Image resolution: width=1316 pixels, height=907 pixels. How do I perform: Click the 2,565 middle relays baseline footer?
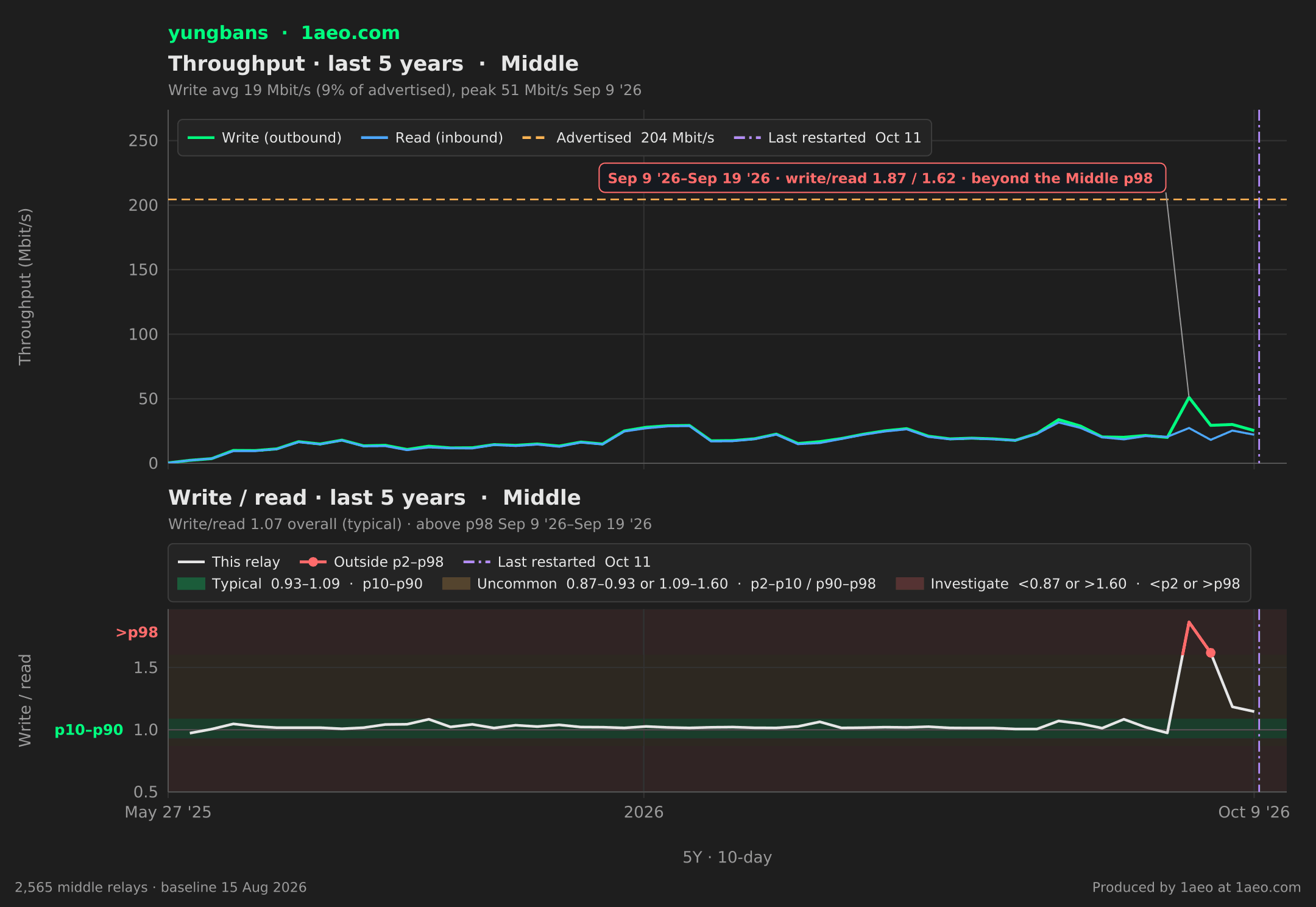point(161,887)
